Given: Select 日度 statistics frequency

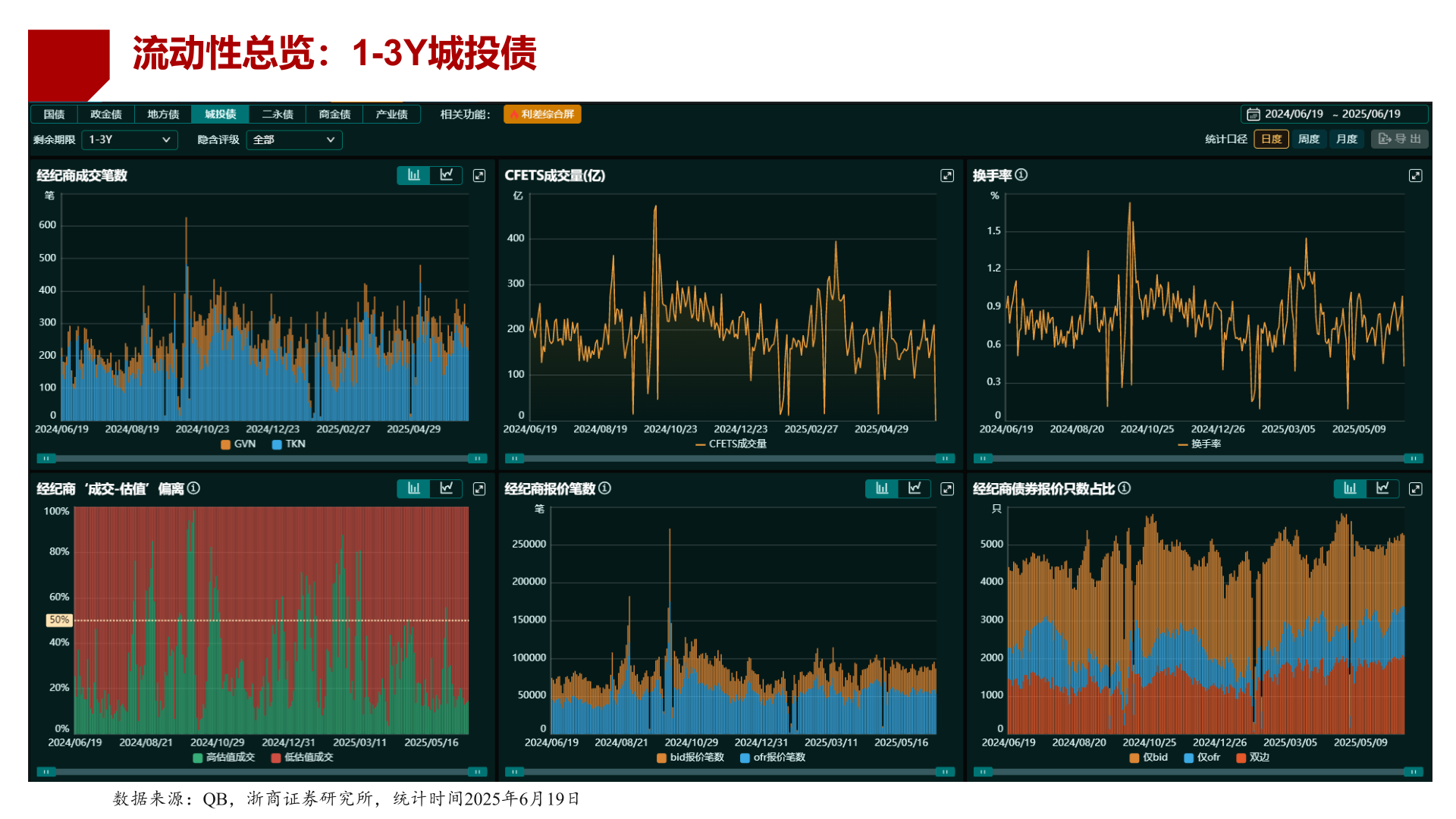Looking at the screenshot, I should tap(1271, 140).
